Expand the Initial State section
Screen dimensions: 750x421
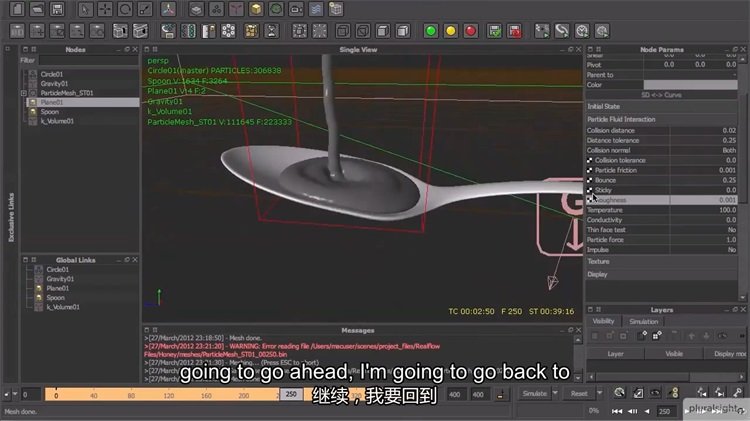pyautogui.click(x=661, y=106)
